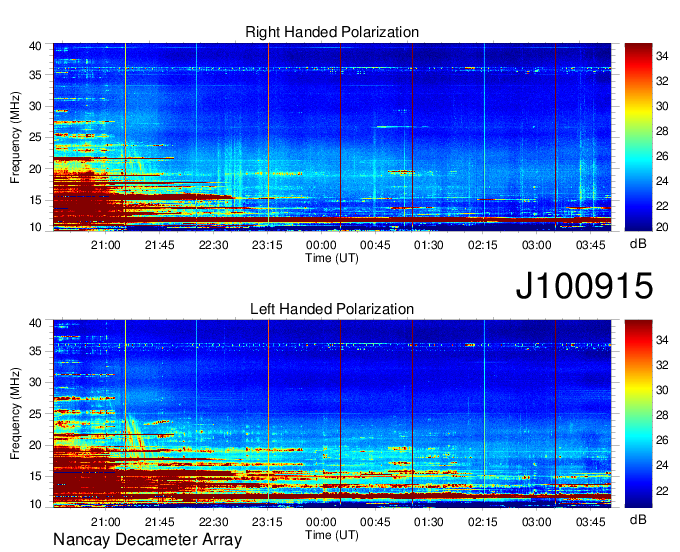Click the 01:30 time tick under Left Handed plot
This screenshot has height=552, width=680.
click(429, 522)
